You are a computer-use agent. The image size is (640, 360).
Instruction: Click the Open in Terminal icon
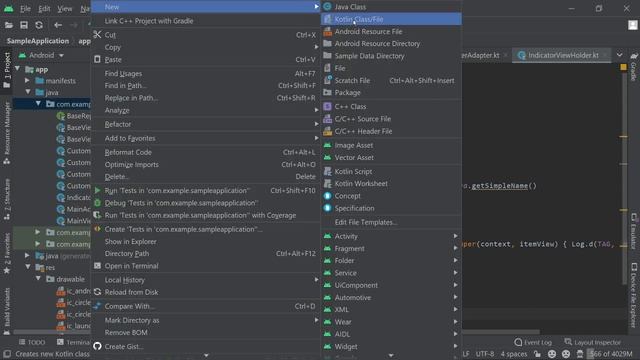pyautogui.click(x=97, y=266)
